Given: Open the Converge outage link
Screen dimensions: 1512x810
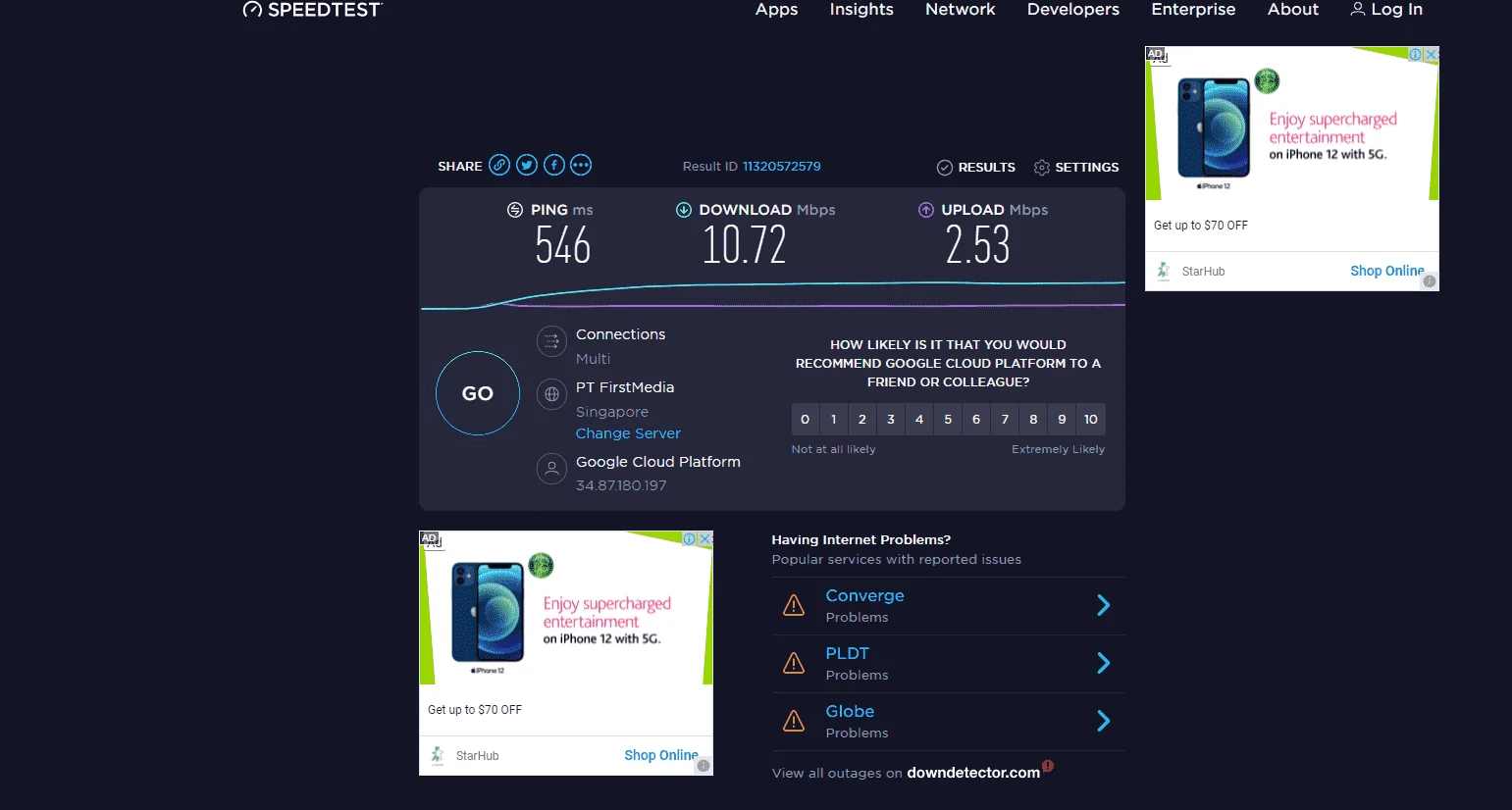Looking at the screenshot, I should 864,595.
